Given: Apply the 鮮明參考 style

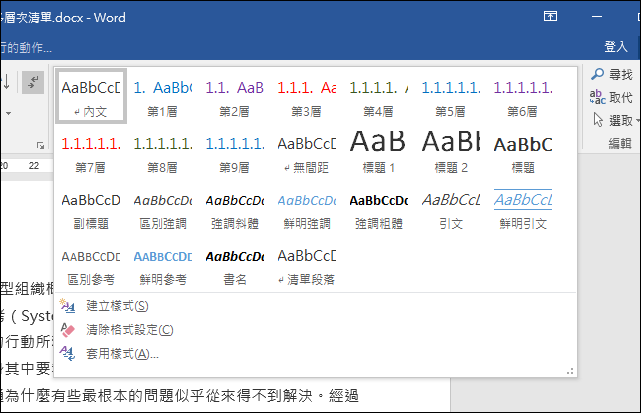Looking at the screenshot, I should point(163,266).
